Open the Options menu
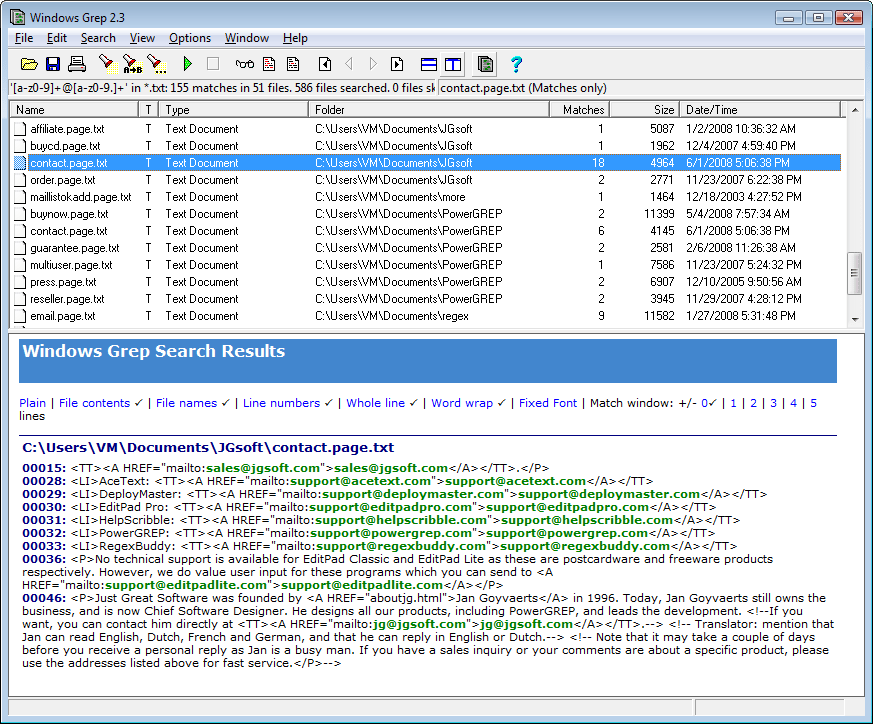 [189, 38]
